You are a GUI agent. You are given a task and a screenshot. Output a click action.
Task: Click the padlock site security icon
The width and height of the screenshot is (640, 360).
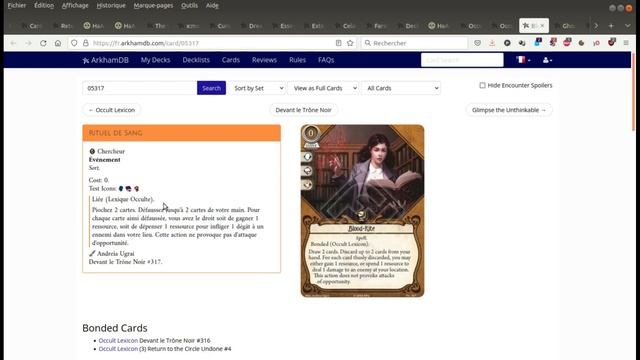[x=86, y=43]
